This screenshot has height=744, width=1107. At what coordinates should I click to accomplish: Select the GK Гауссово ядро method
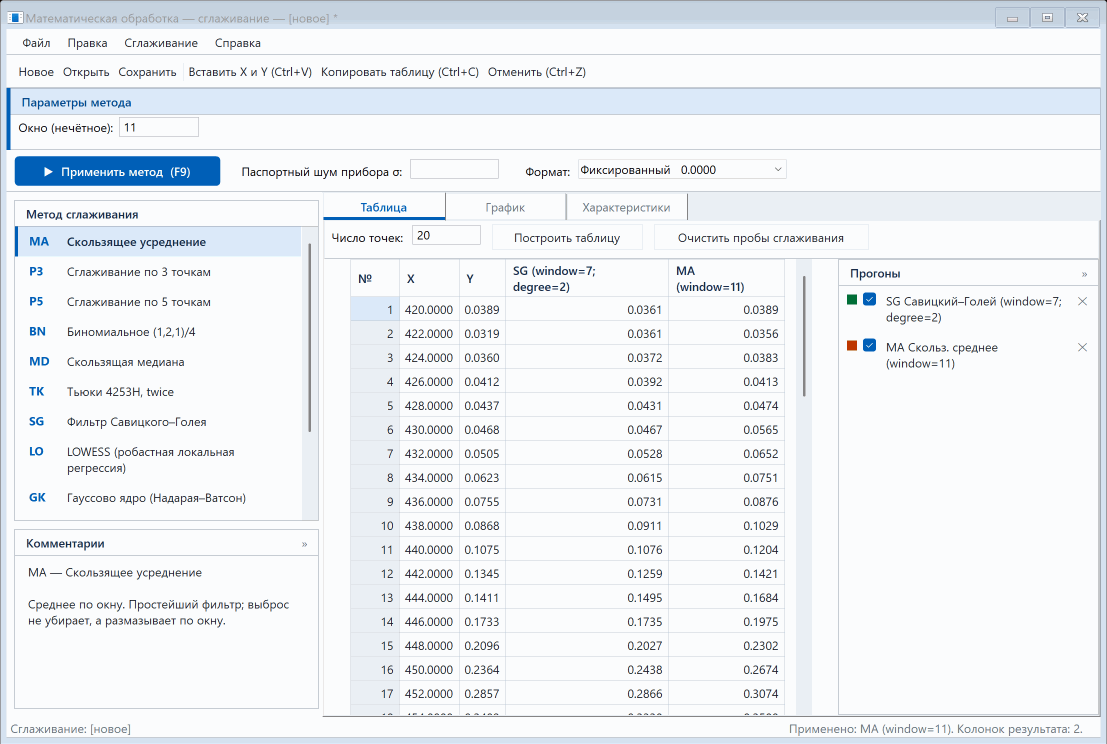pyautogui.click(x=158, y=498)
